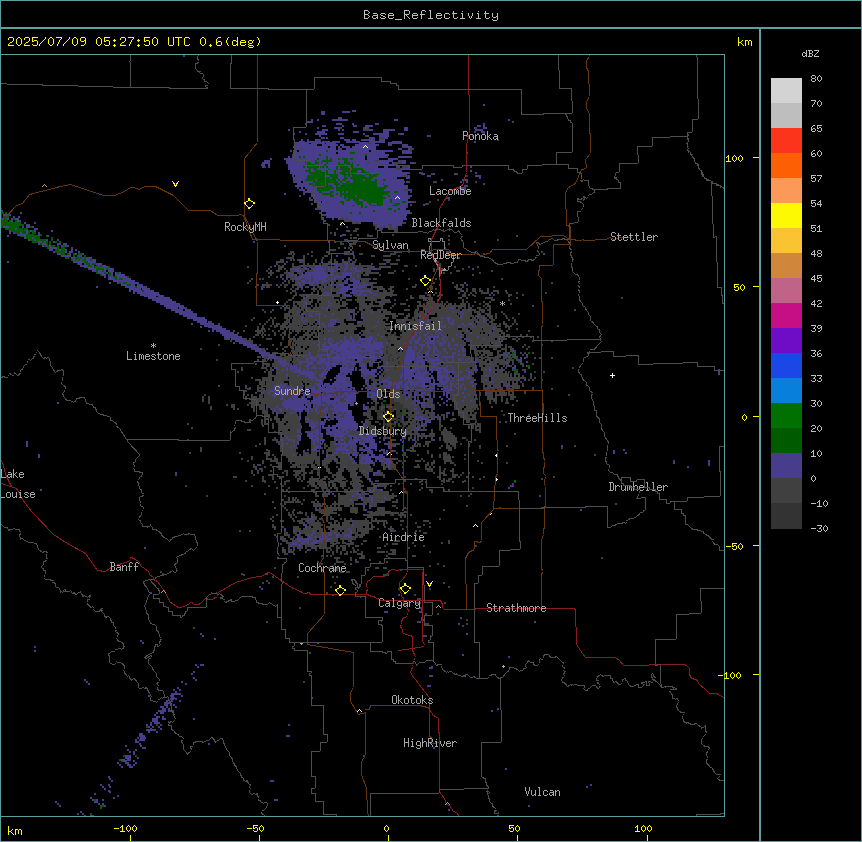Click the Calgary city label

click(399, 603)
